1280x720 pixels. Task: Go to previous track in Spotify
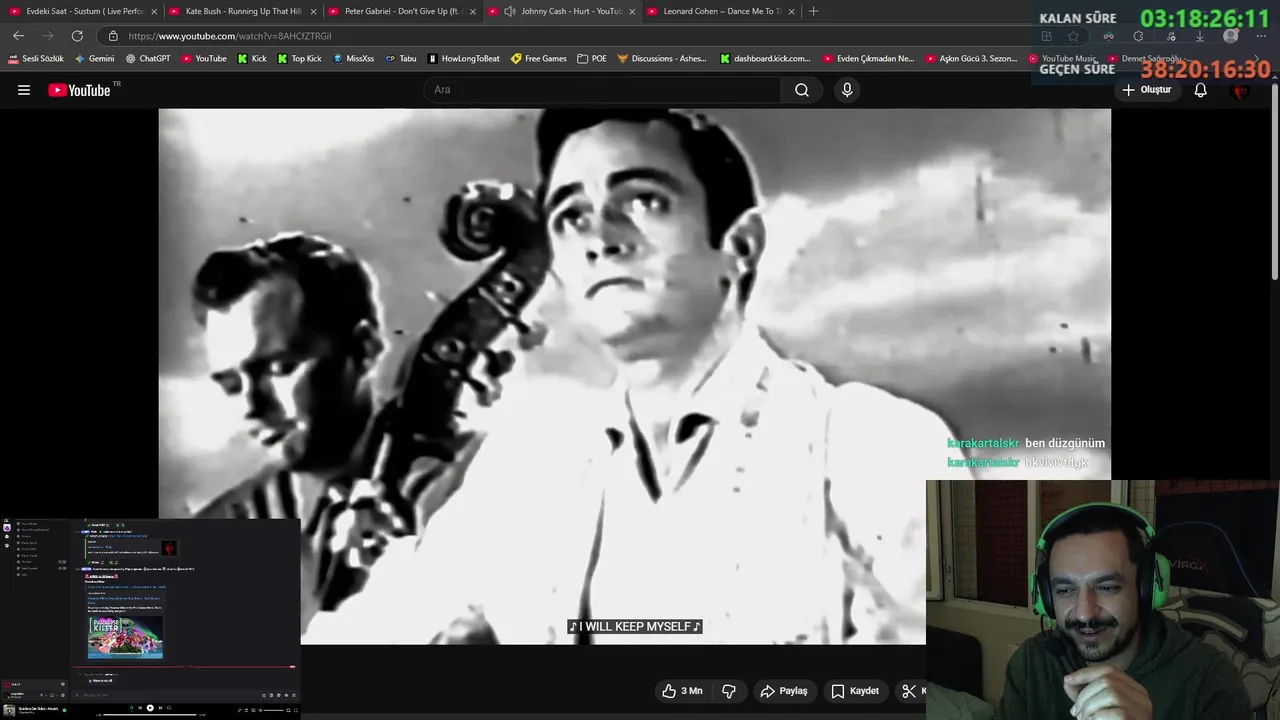point(140,708)
